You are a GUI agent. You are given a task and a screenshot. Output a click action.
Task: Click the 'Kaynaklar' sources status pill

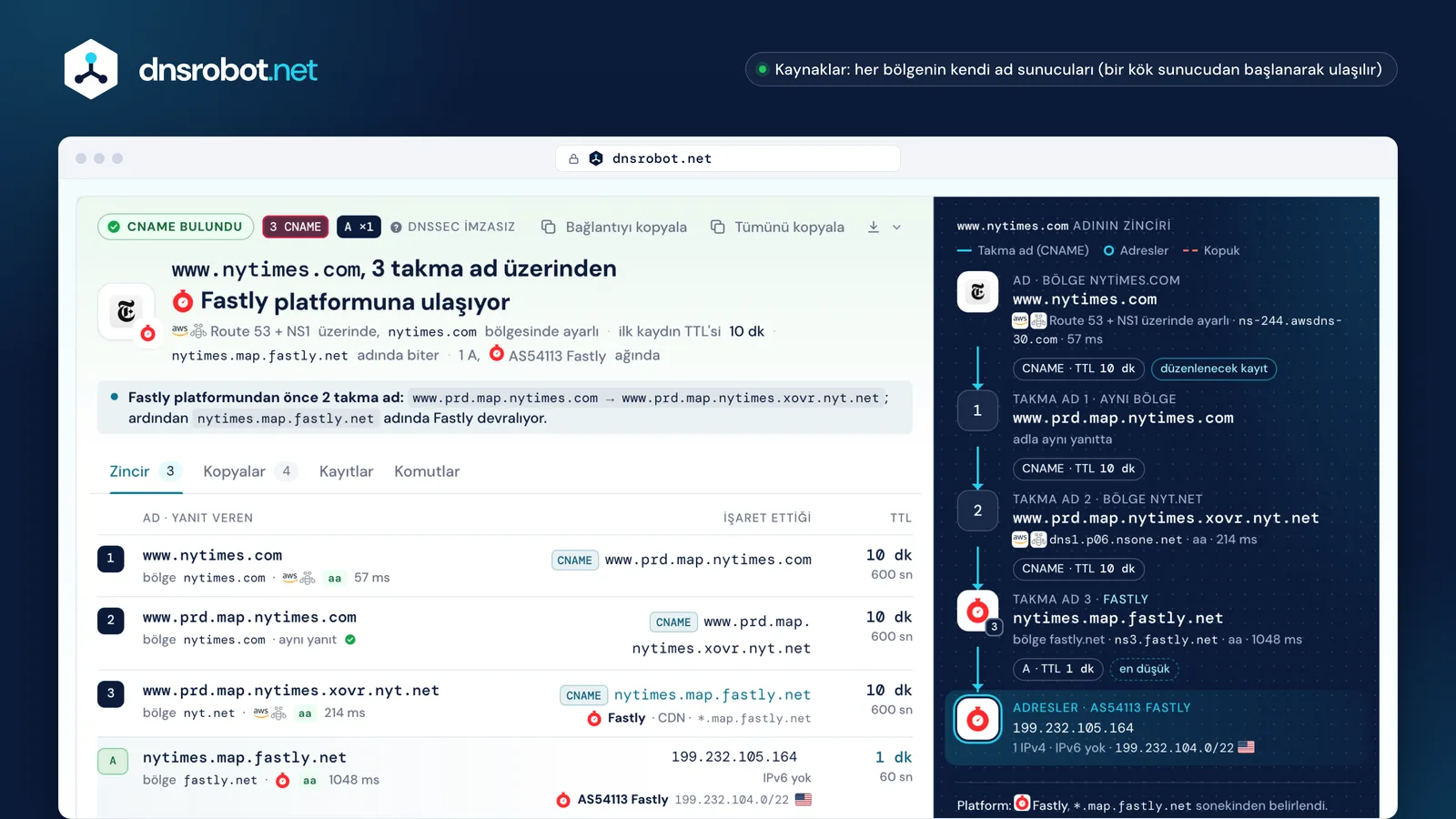coord(1070,69)
